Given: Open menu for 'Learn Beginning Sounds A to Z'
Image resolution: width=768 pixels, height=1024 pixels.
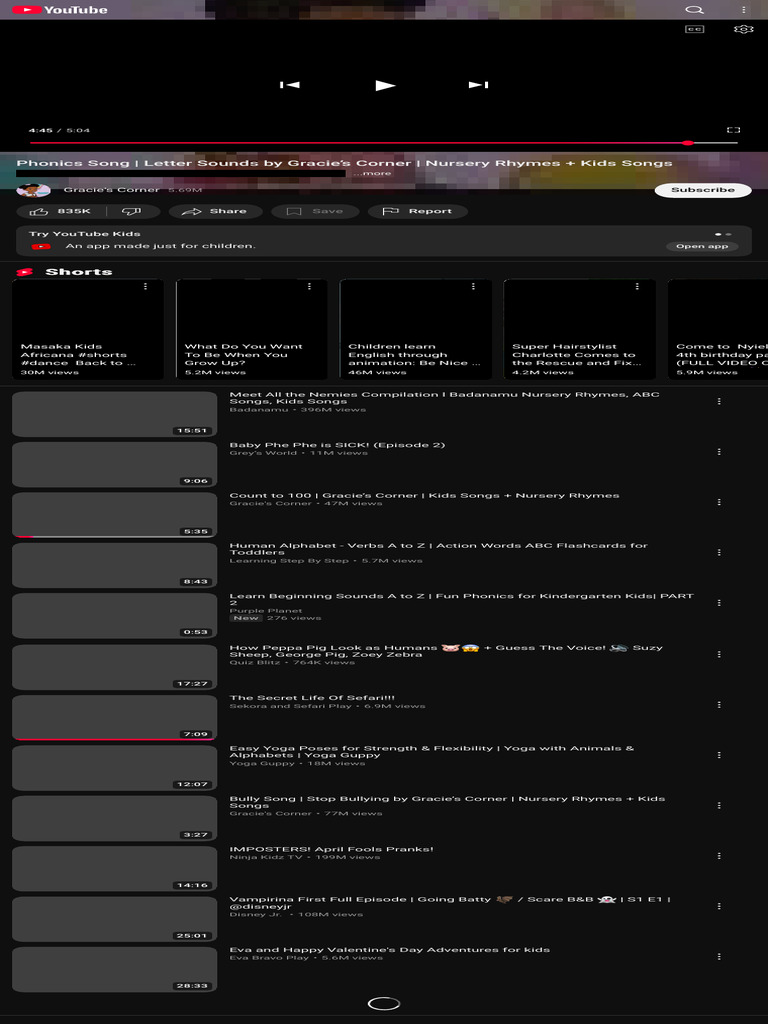Looking at the screenshot, I should coord(719,603).
